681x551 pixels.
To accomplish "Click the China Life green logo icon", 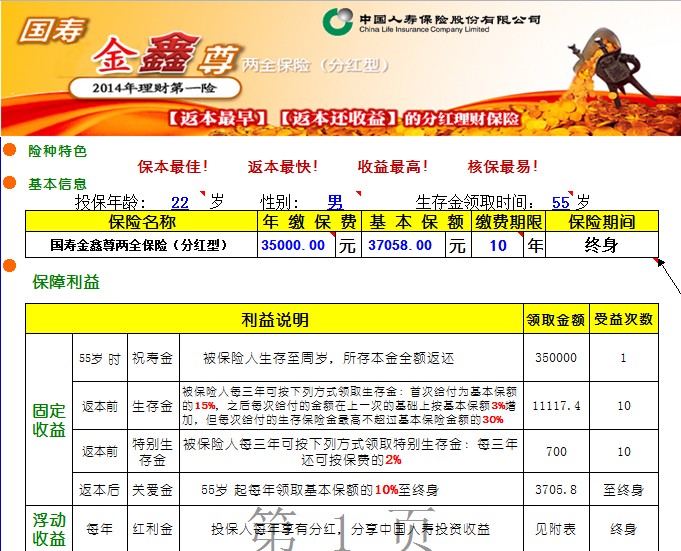I will [x=337, y=21].
